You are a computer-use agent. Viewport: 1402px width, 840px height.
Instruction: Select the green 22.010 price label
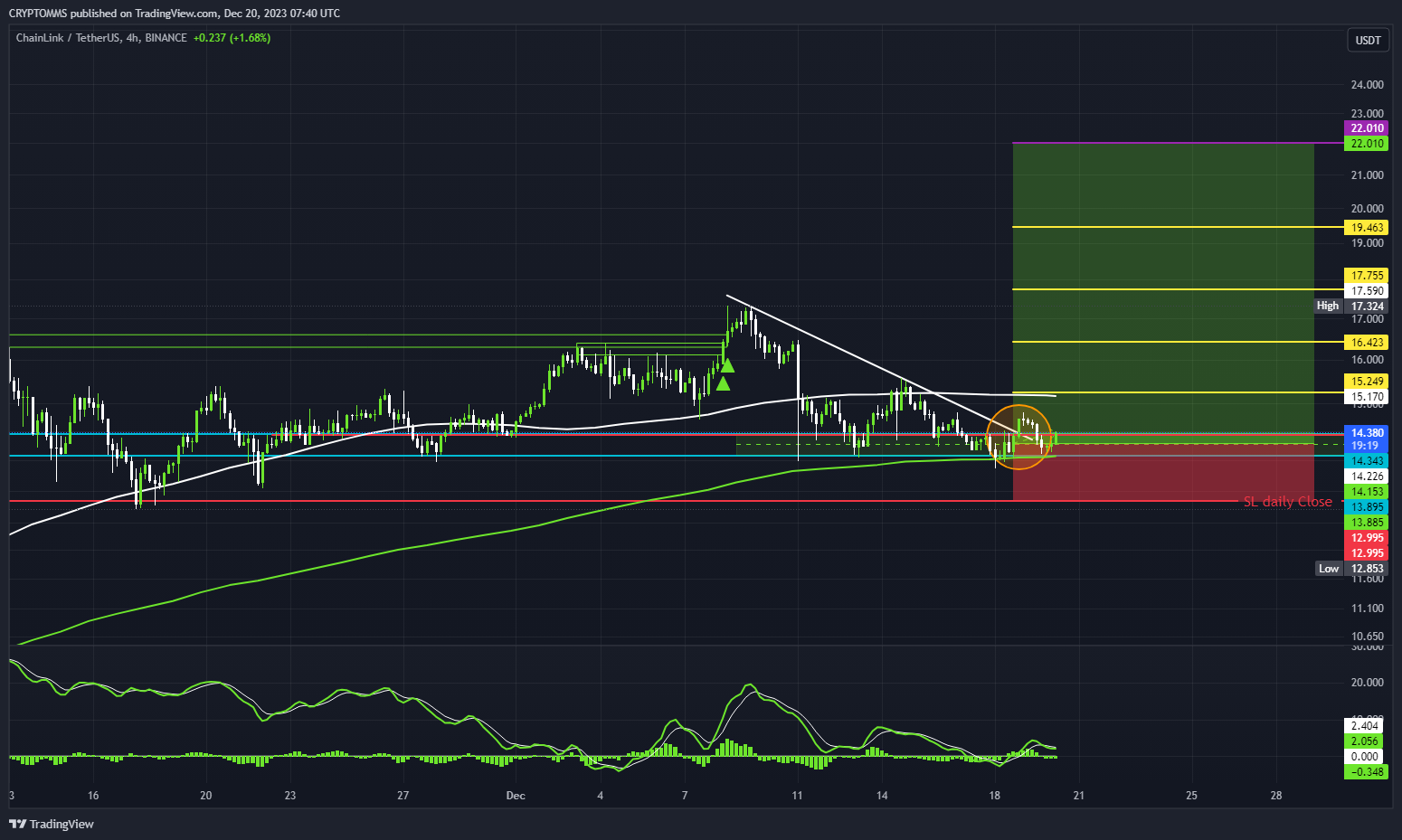(x=1367, y=144)
